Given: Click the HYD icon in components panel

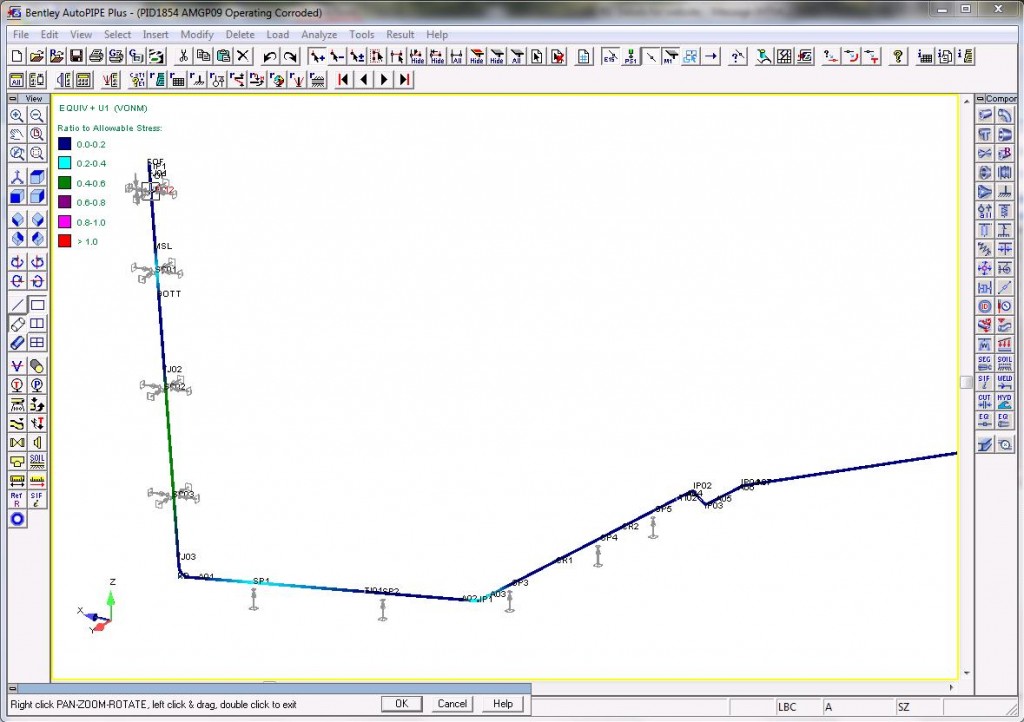Looking at the screenshot, I should click(1005, 400).
